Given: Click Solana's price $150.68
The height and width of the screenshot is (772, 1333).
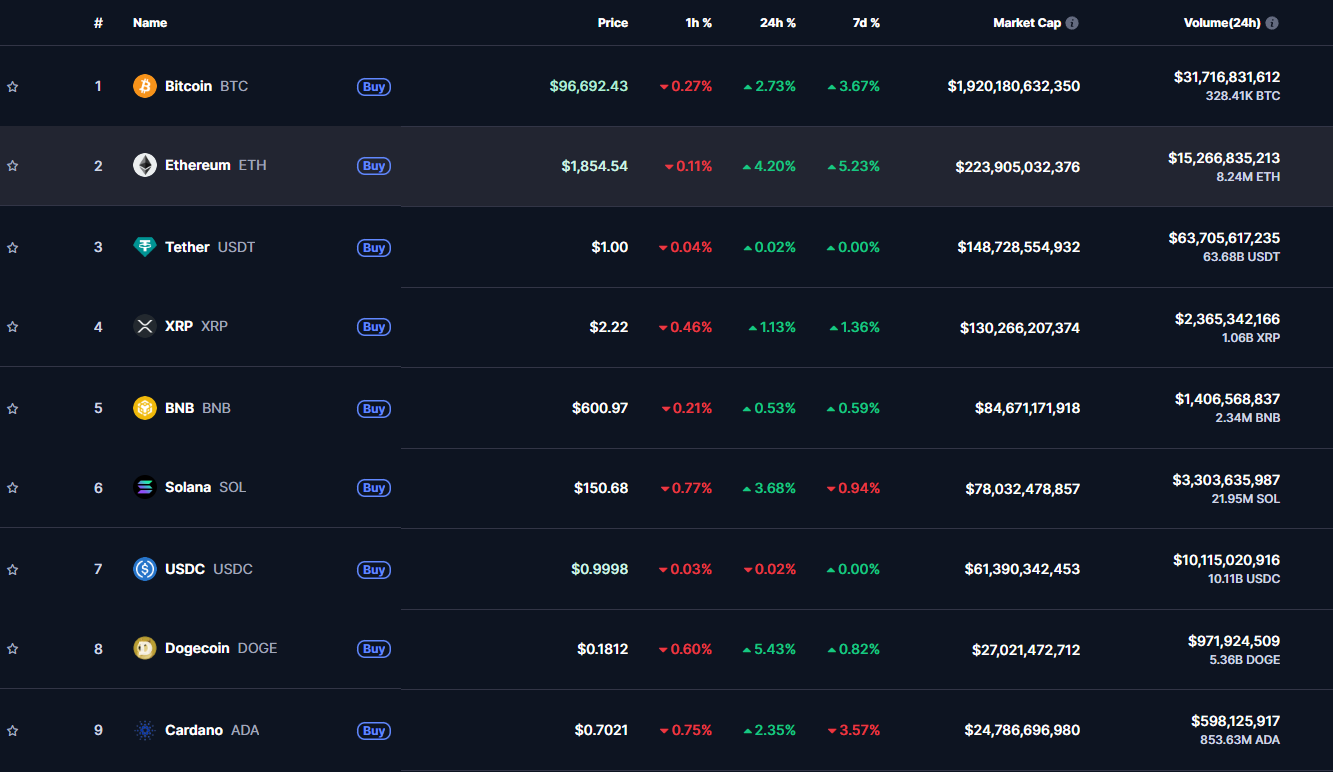Looking at the screenshot, I should (x=601, y=488).
